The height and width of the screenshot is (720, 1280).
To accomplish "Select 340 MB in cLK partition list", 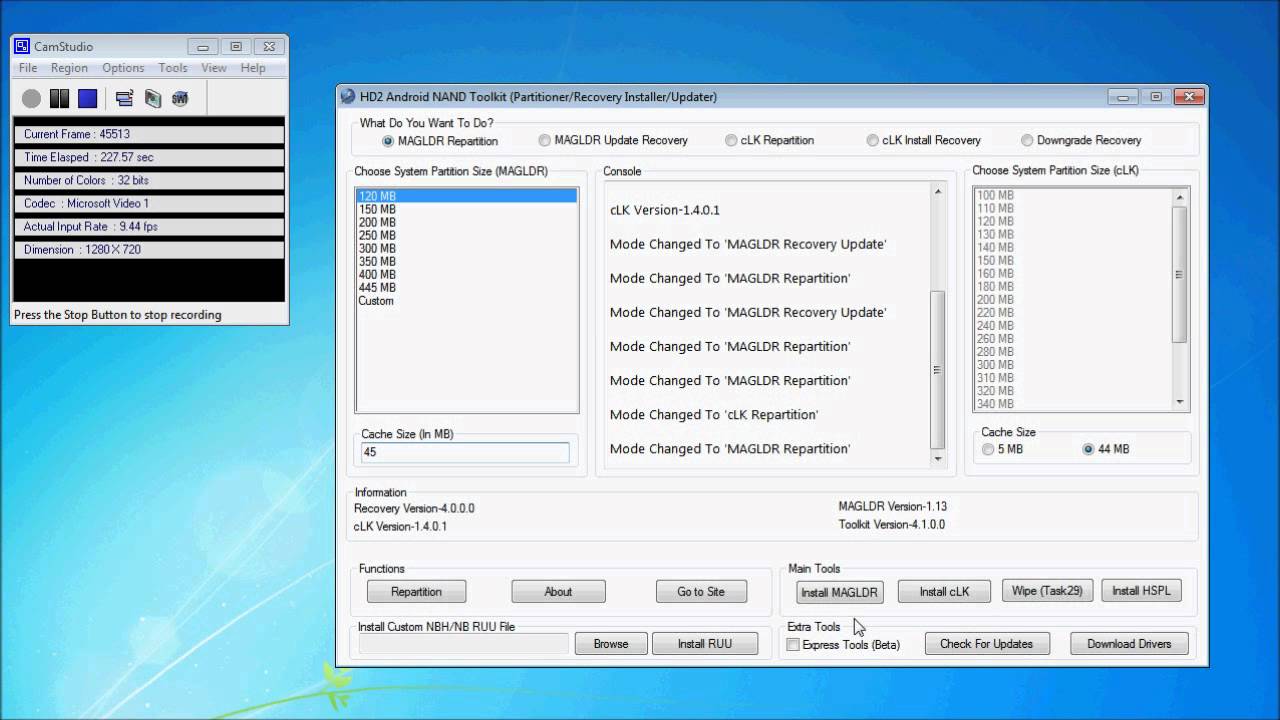I will pyautogui.click(x=1073, y=404).
